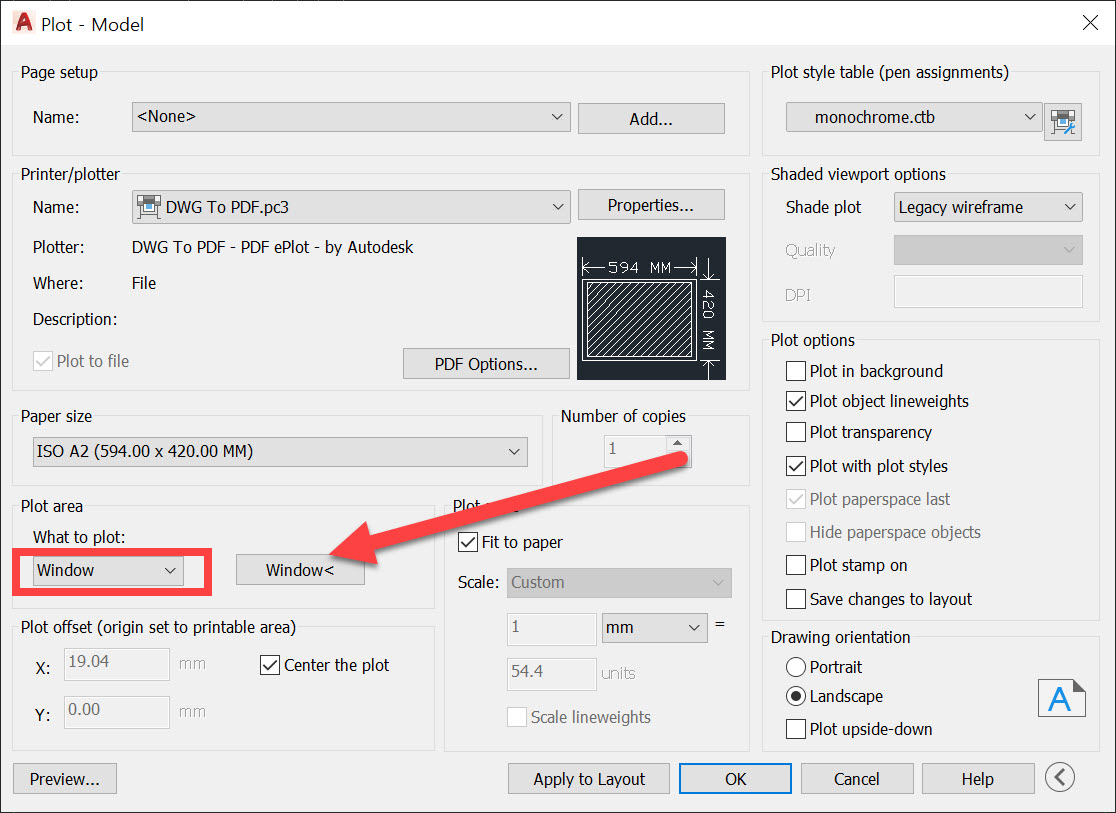Screen dimensions: 1116x813
Task: Toggle Scale lineweights checkbox
Action: point(517,717)
